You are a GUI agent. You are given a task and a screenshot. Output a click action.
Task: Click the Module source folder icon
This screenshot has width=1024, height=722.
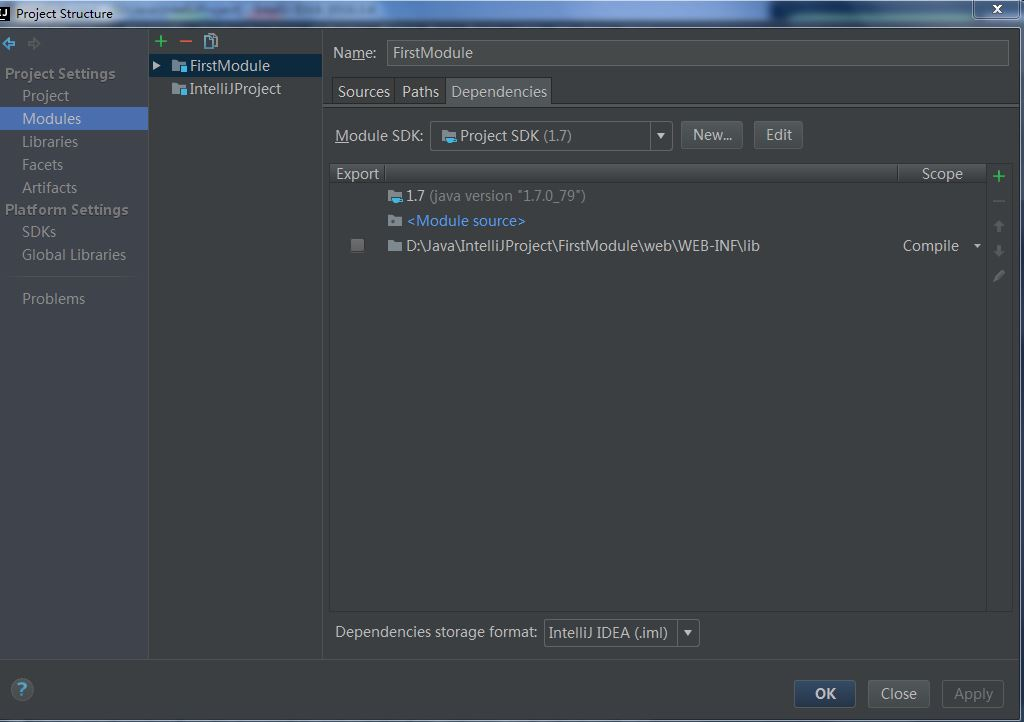point(394,221)
